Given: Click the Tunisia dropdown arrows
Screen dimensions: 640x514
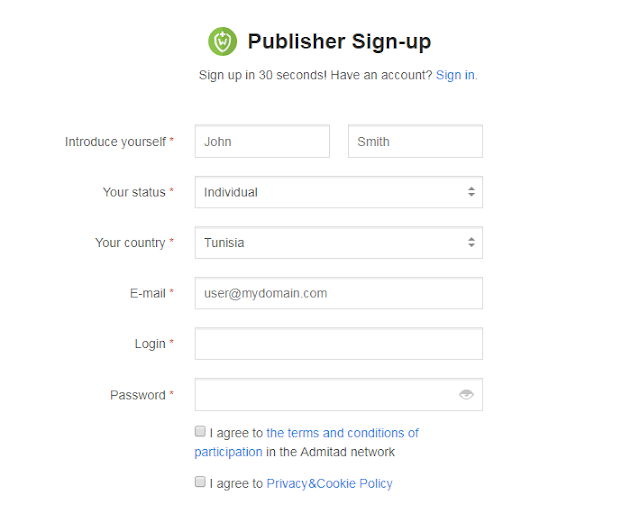Looking at the screenshot, I should (471, 242).
